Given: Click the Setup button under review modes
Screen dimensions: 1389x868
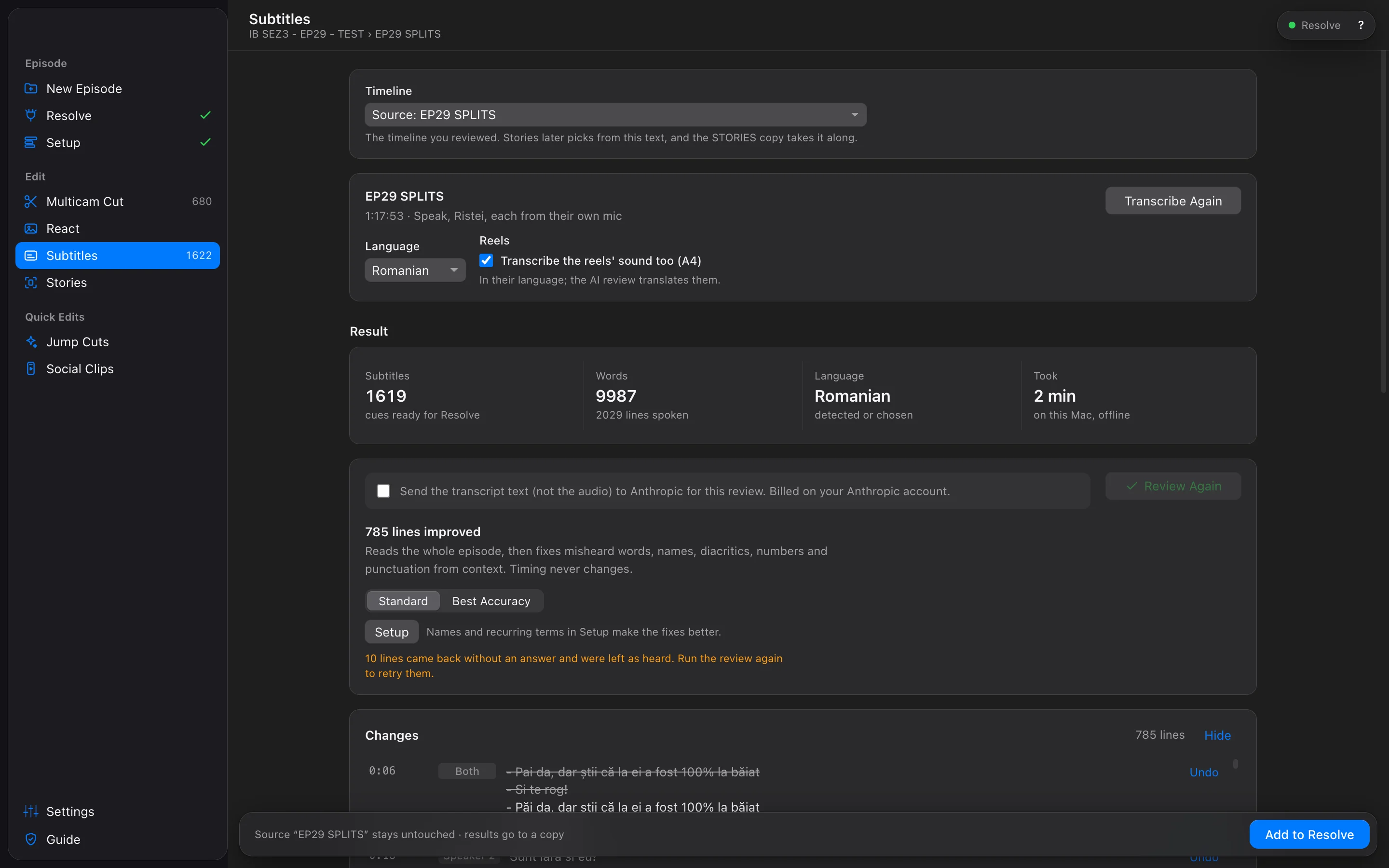Looking at the screenshot, I should (x=392, y=632).
